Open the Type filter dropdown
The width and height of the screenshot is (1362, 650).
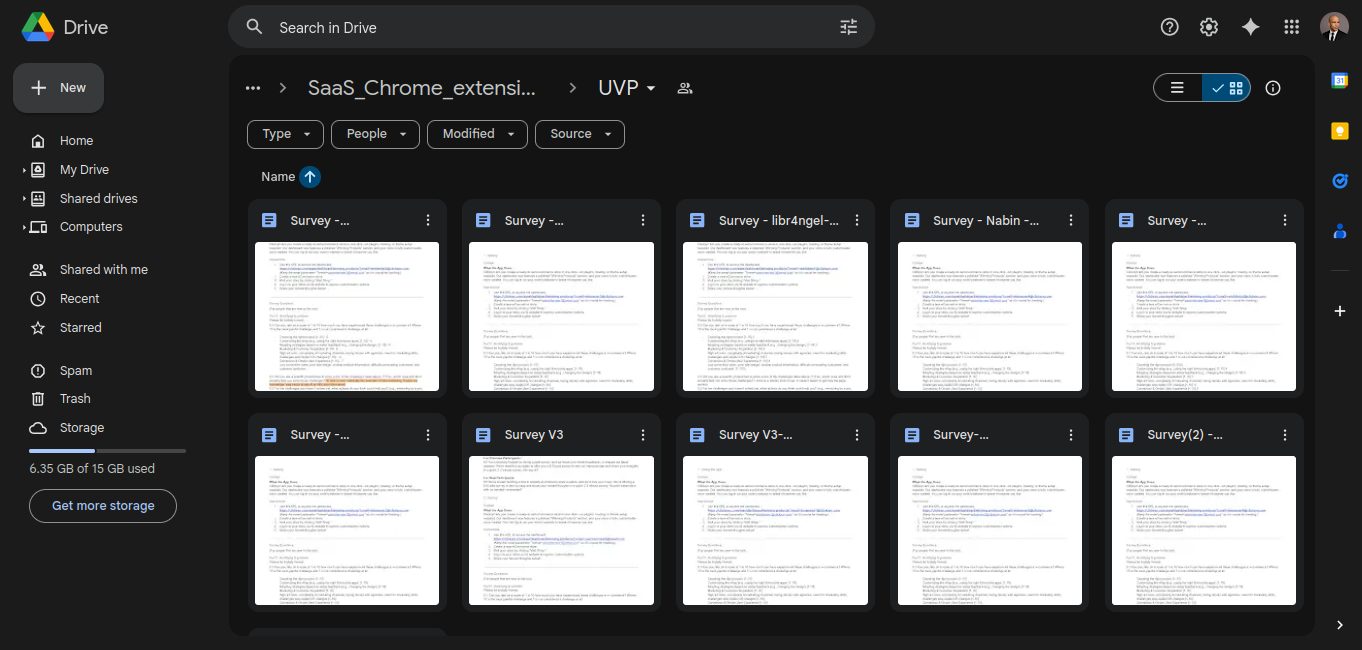[x=285, y=134]
